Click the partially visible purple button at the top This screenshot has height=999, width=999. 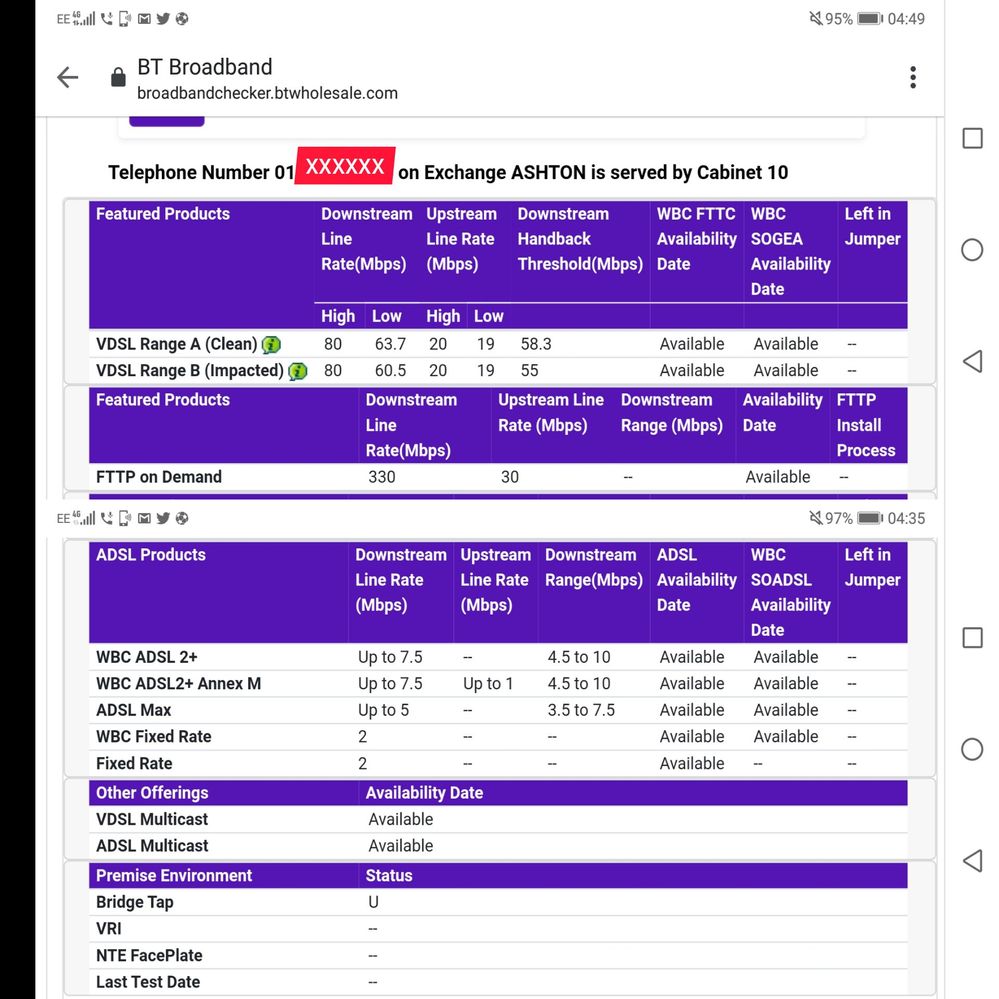(167, 119)
